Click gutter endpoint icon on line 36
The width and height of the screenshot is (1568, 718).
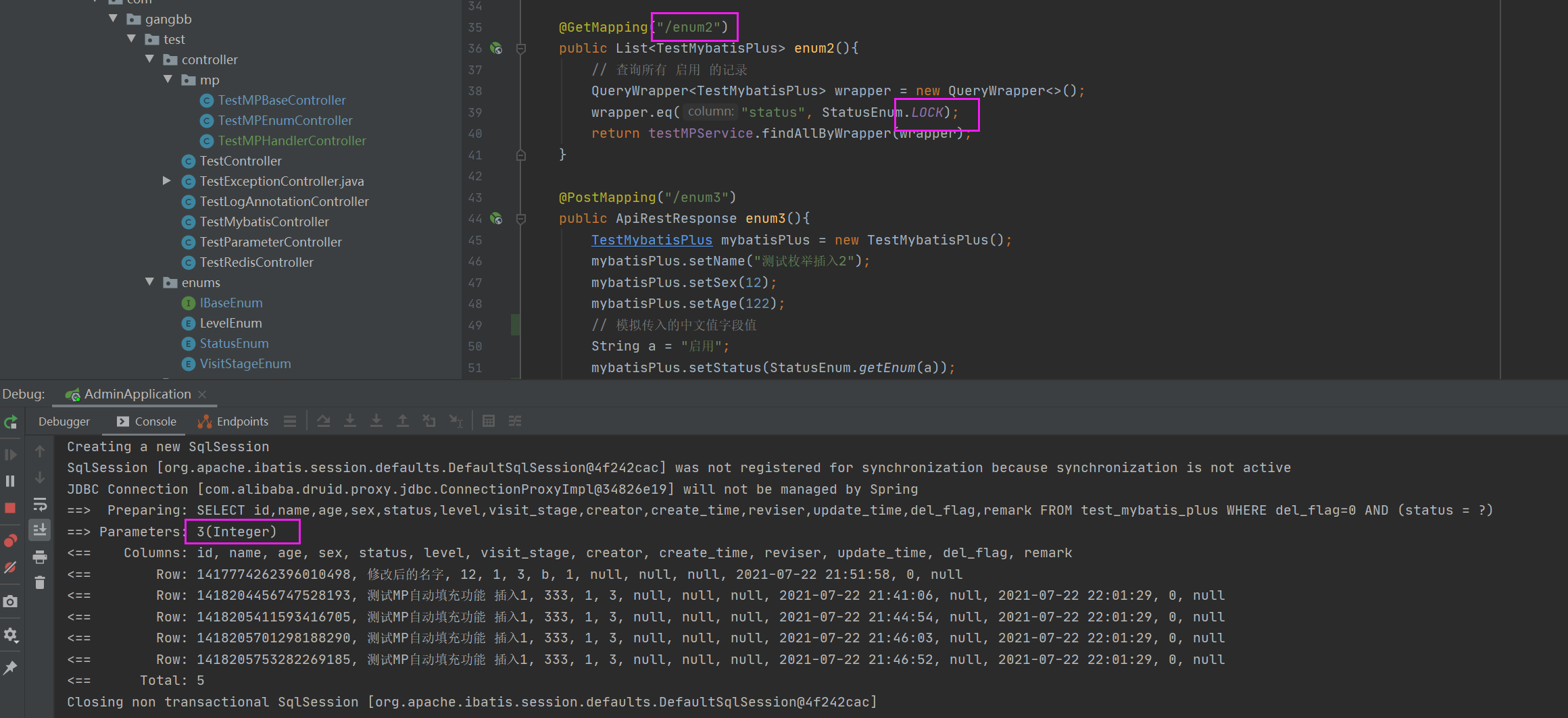click(497, 48)
